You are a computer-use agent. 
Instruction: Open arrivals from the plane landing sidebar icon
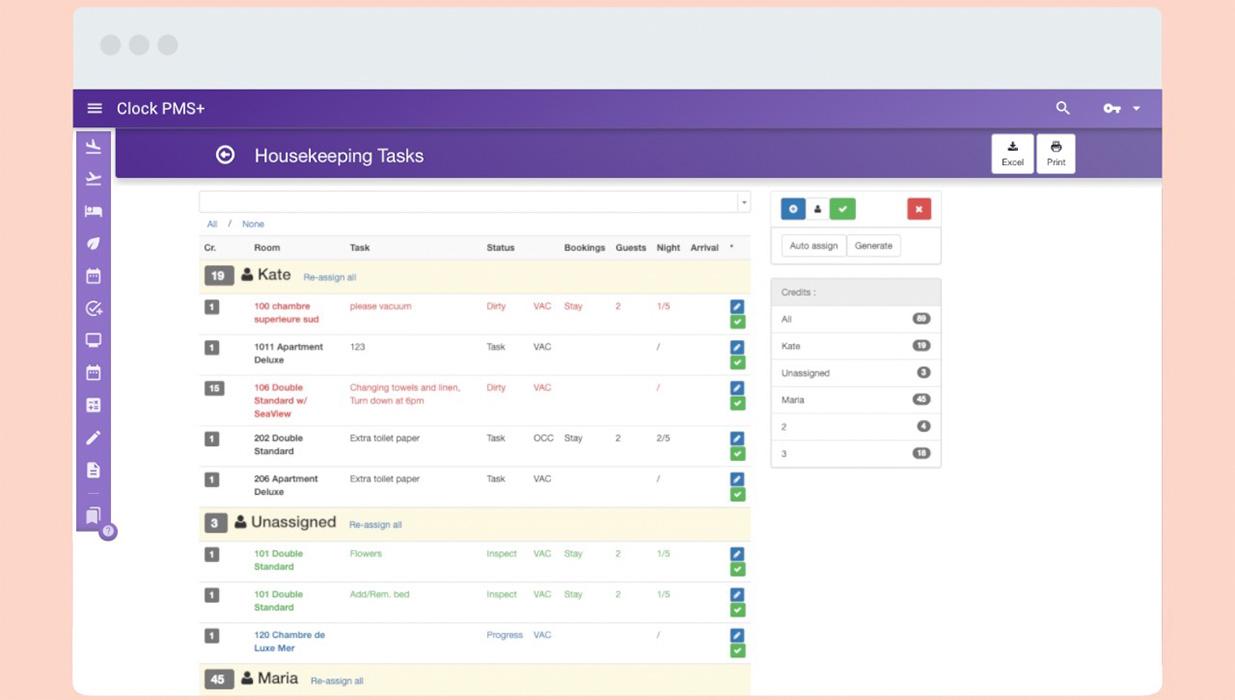tap(93, 147)
